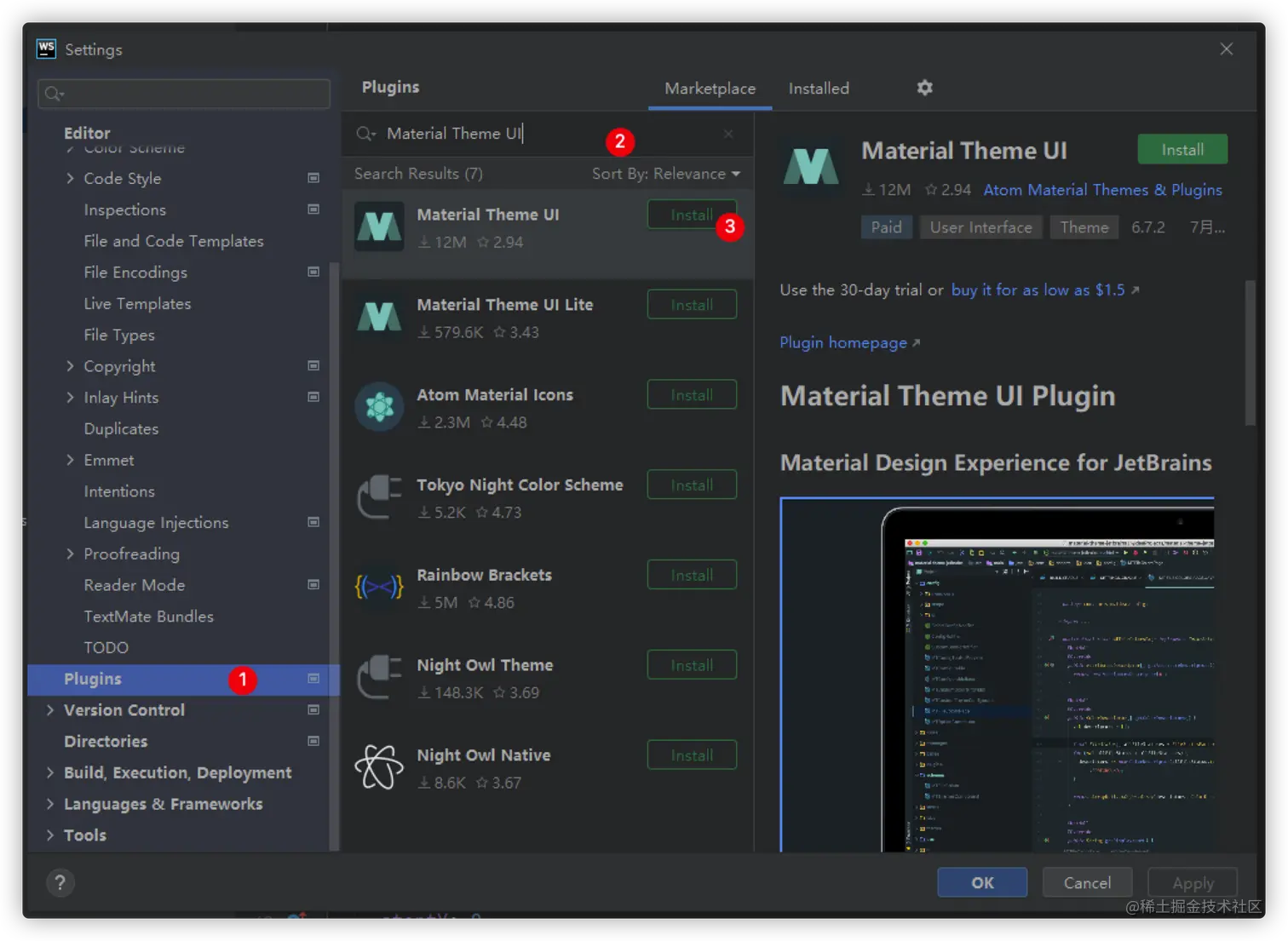Click the project-level icon beside File Encodings
The height and width of the screenshot is (941, 1288).
click(x=313, y=272)
